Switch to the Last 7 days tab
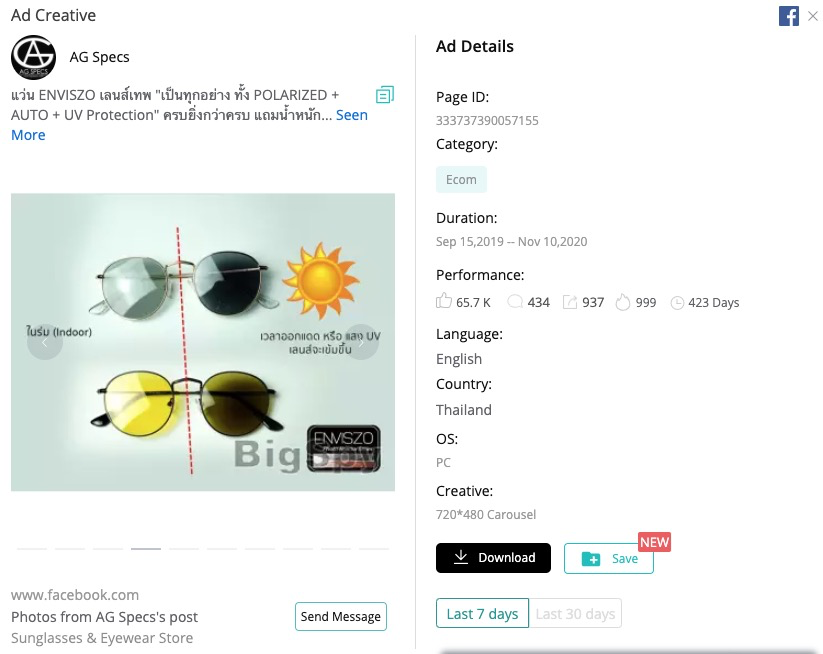This screenshot has height=654, width=823. pyautogui.click(x=482, y=613)
